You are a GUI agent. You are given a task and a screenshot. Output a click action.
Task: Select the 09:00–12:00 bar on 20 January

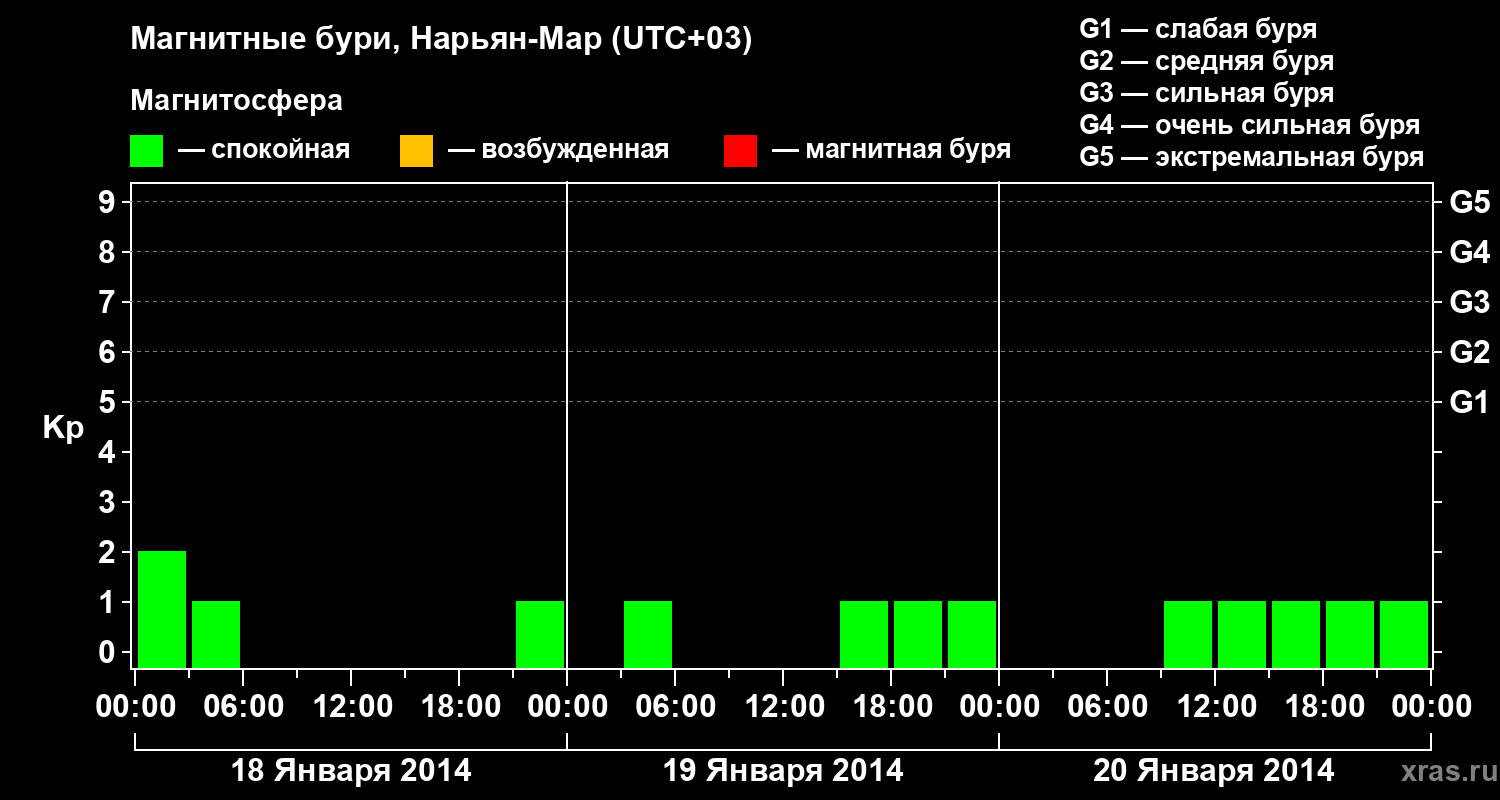1188,634
